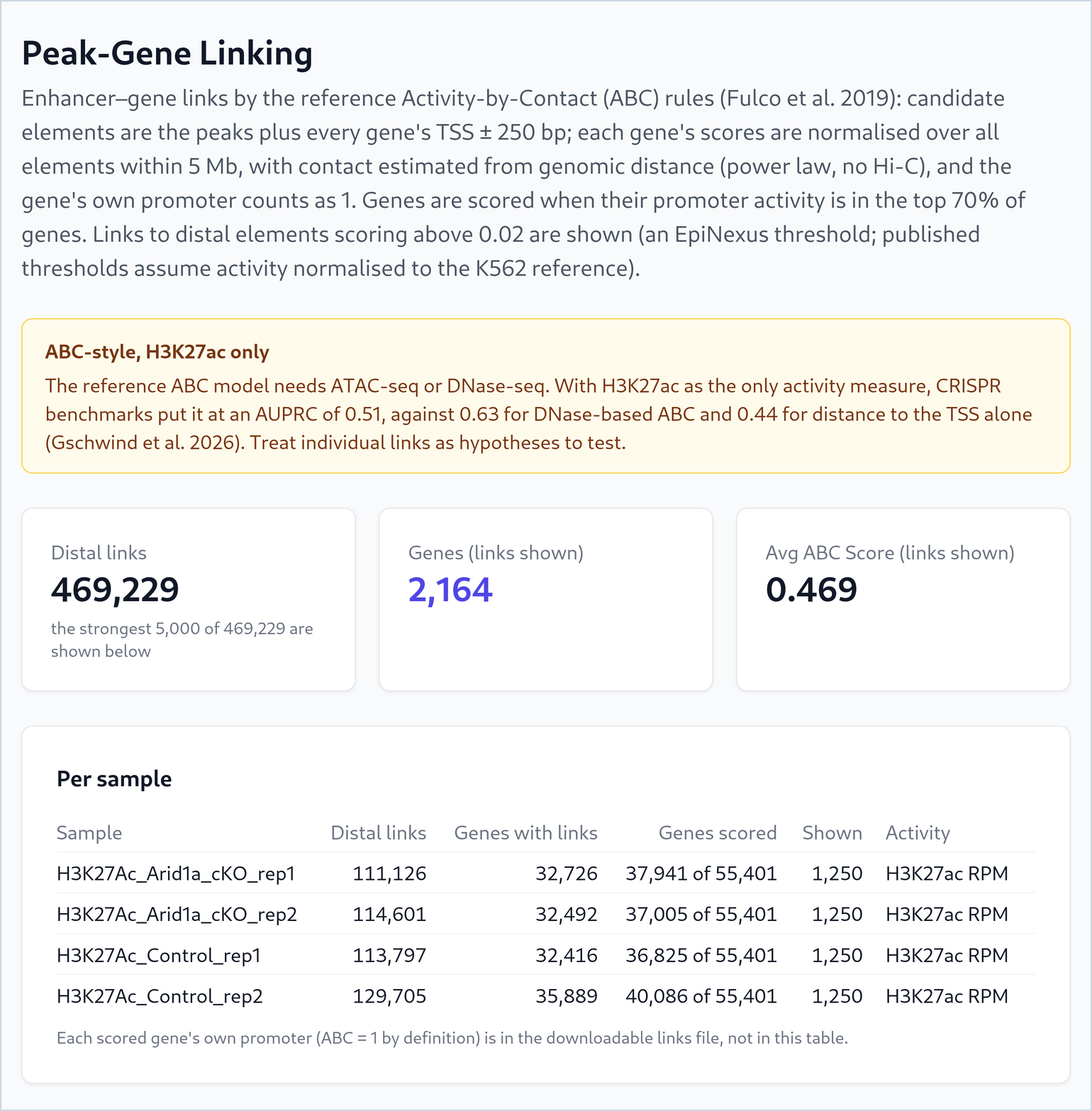Screen dimensions: 1092x1111
Task: Click the Peak-Gene Linking heading
Action: [167, 53]
